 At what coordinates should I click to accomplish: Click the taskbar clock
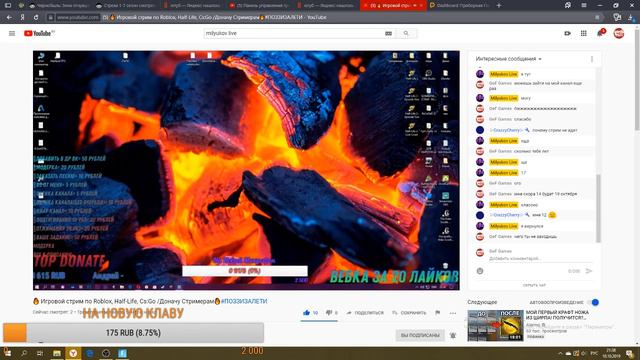(x=611, y=353)
